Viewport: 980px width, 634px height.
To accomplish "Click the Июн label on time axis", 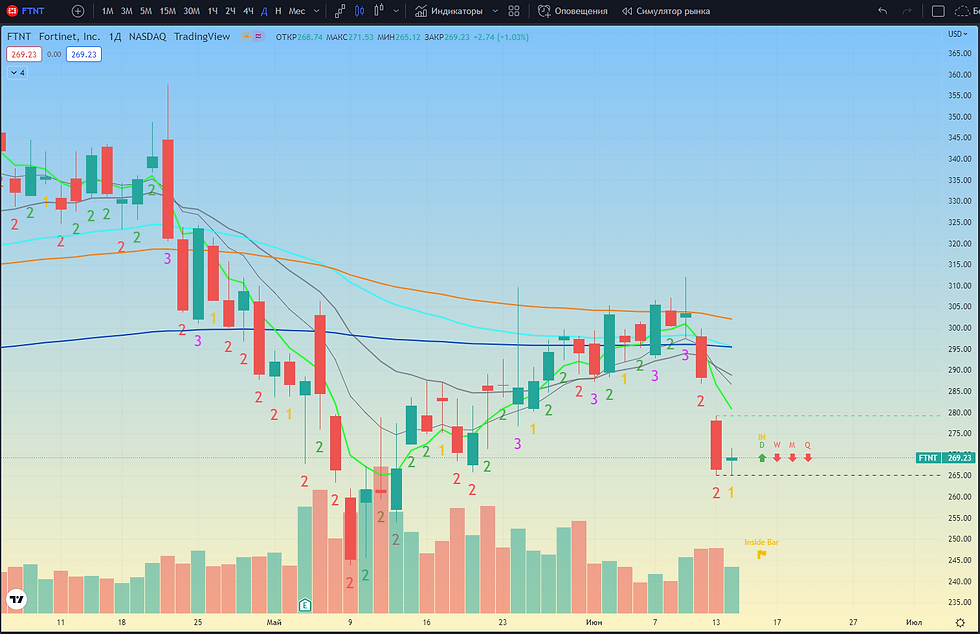I will [594, 622].
